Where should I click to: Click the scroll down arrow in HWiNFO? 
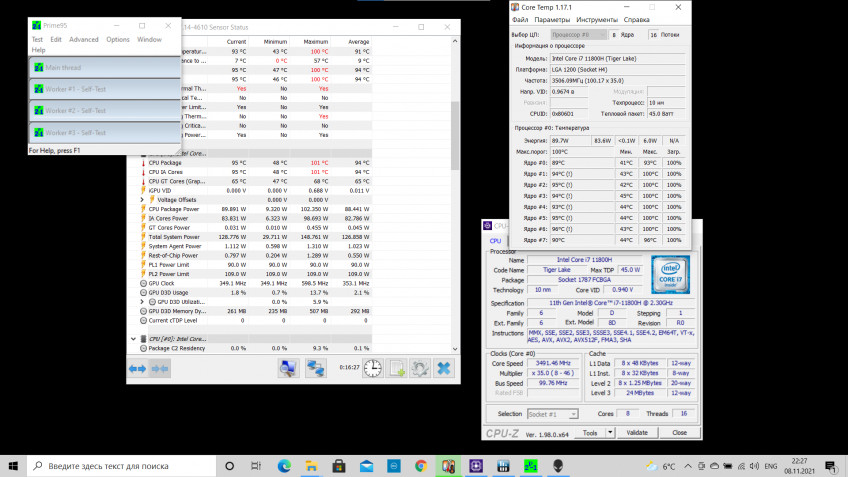[455, 349]
